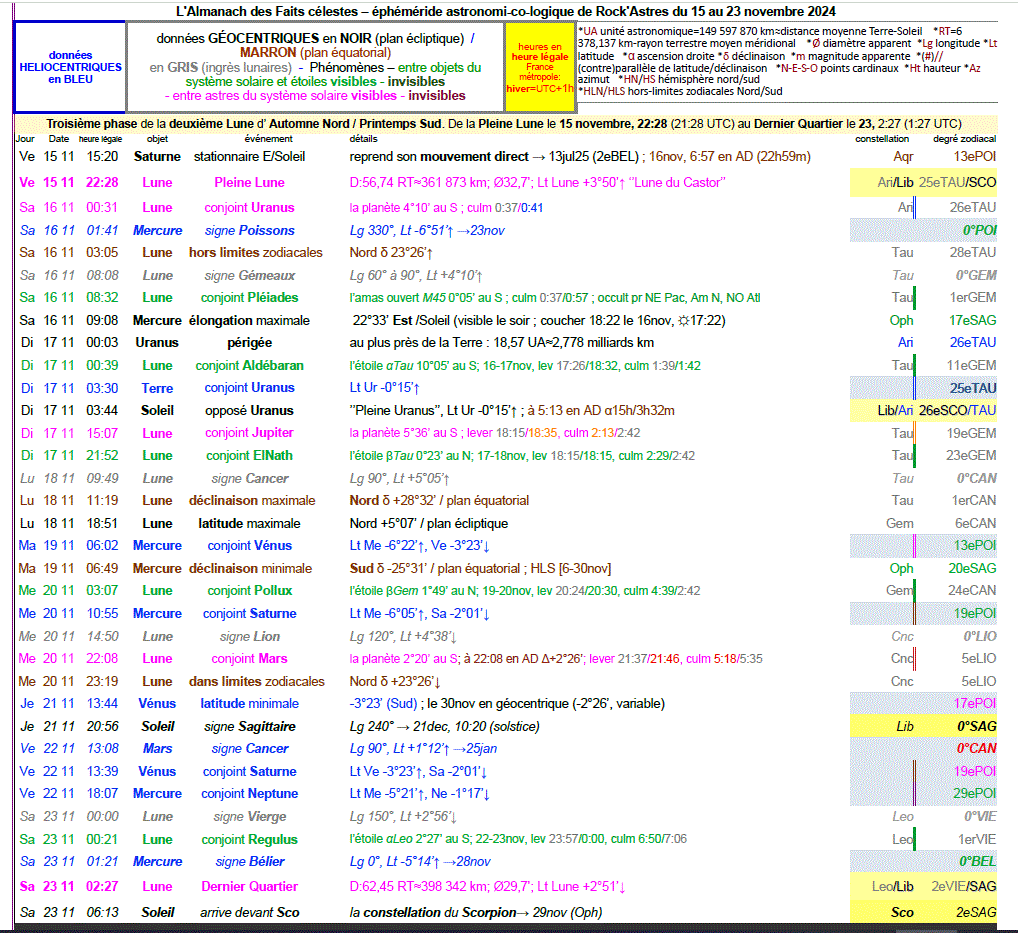Image resolution: width=1018 pixels, height=933 pixels.
Task: Click the "6eCAN" zodiac degree cell
Action: pyautogui.click(x=975, y=523)
